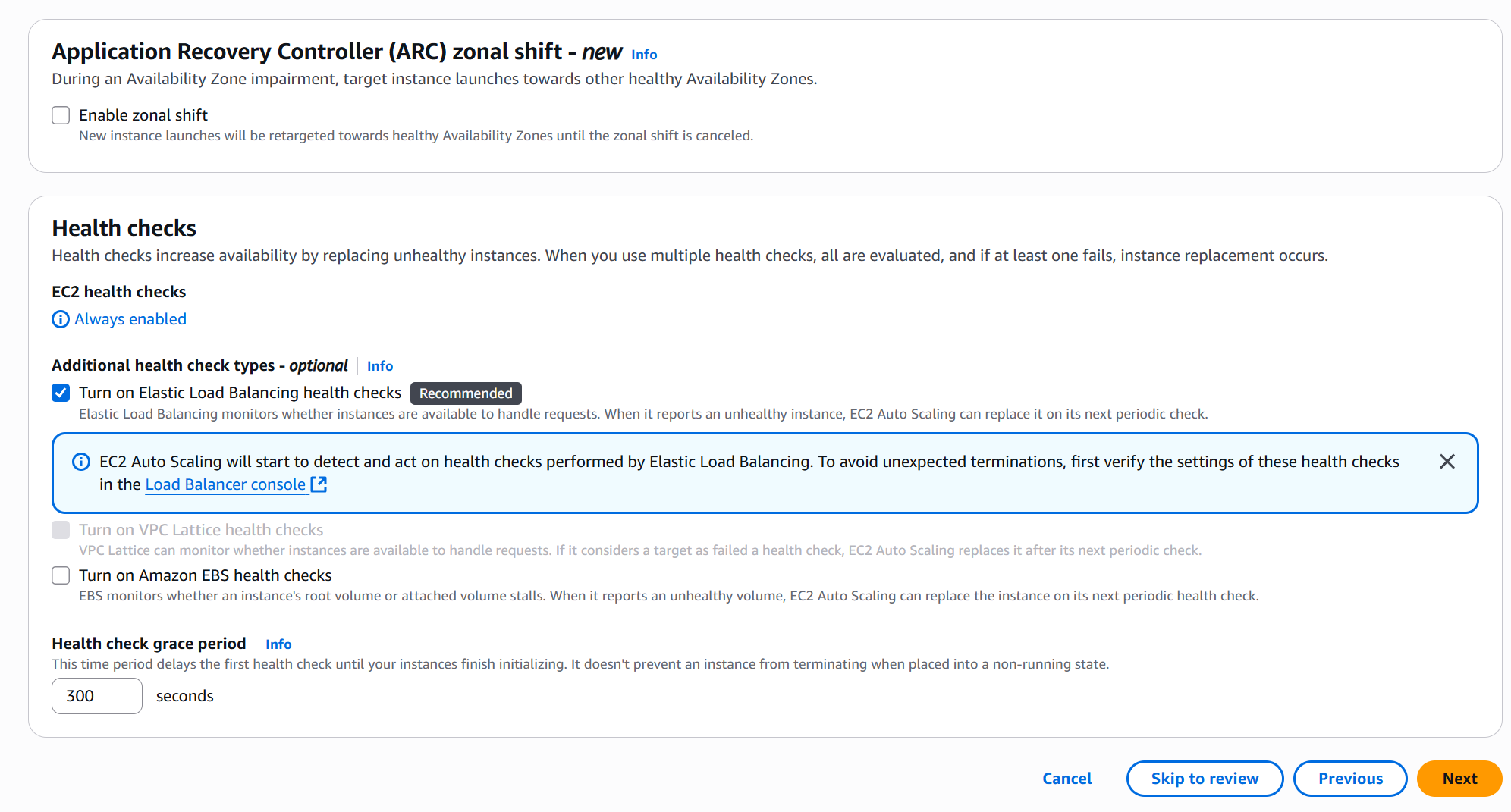Click the disabled VPC Lattice health checks checkbox
Screen dimensions: 1511x812
[x=61, y=530]
